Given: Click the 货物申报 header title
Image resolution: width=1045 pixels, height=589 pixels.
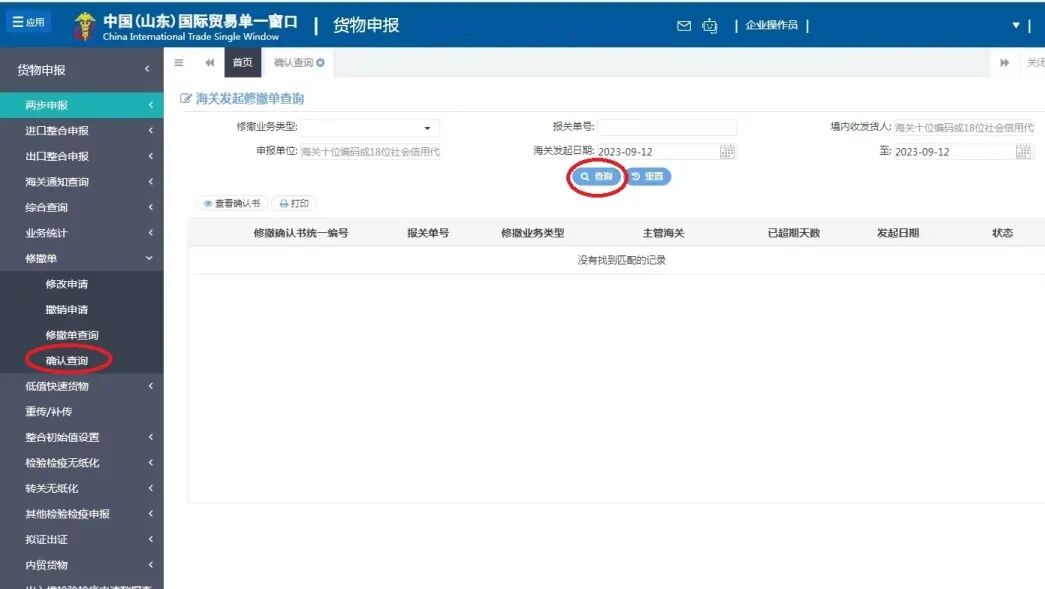Looking at the screenshot, I should pyautogui.click(x=366, y=25).
